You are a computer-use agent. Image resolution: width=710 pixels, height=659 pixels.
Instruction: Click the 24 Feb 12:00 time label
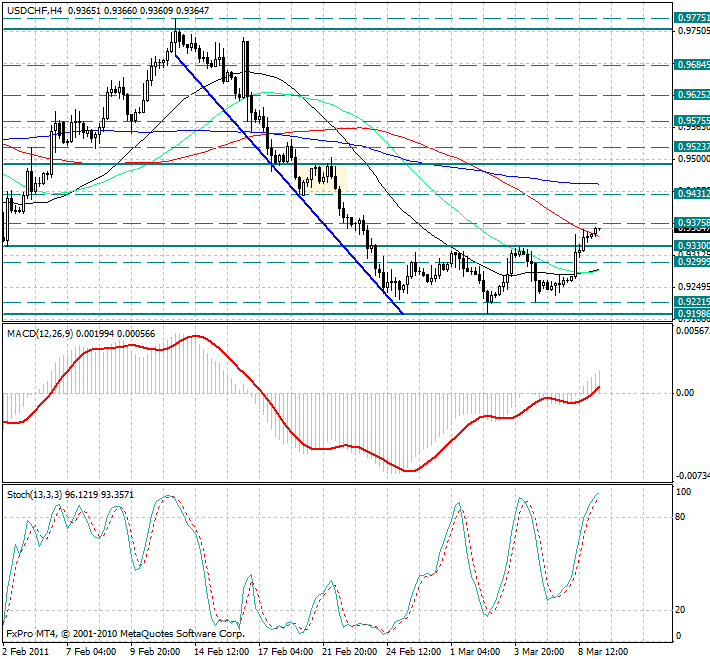tap(414, 651)
